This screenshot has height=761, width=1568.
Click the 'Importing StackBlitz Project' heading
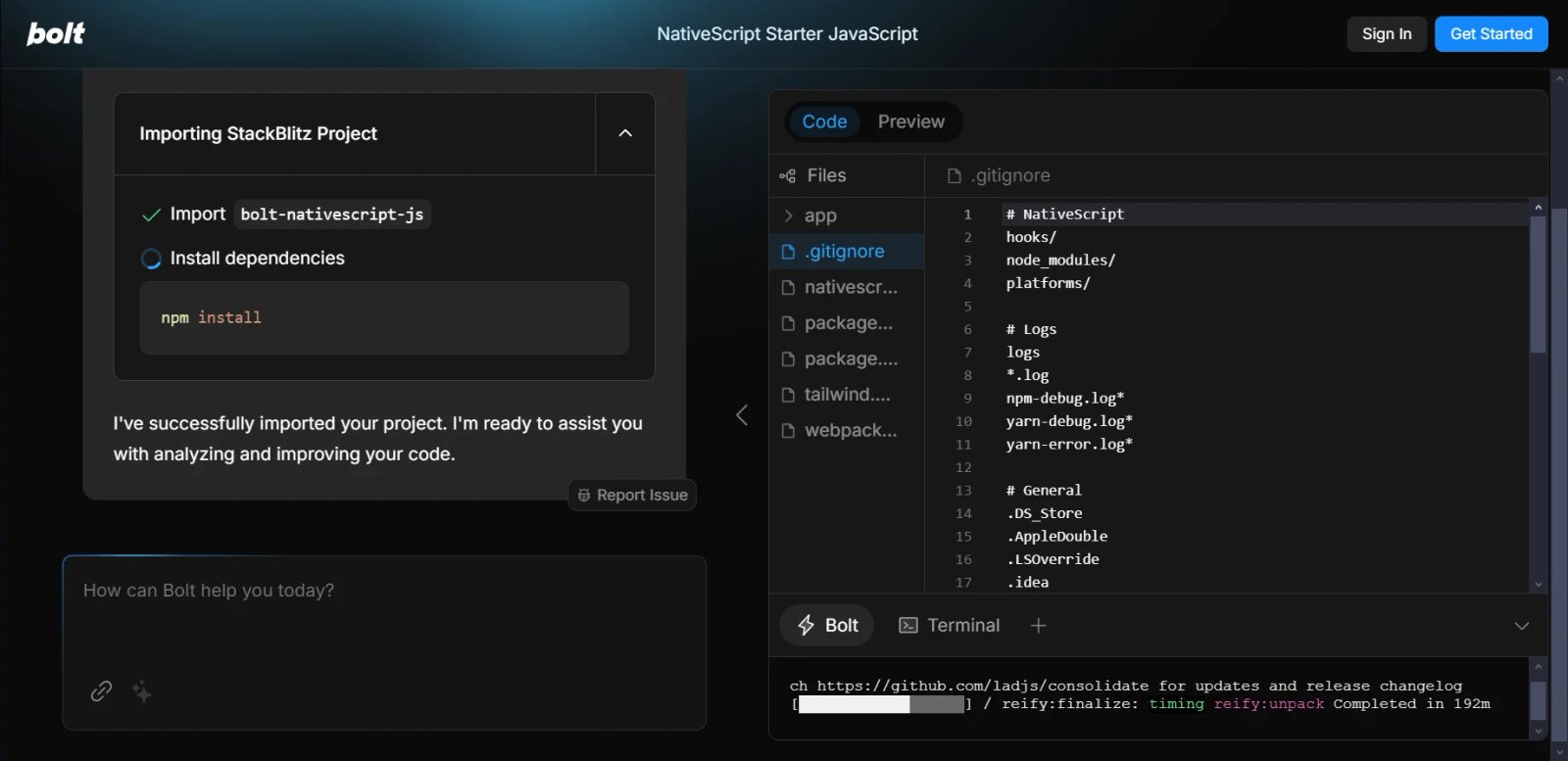(x=258, y=133)
